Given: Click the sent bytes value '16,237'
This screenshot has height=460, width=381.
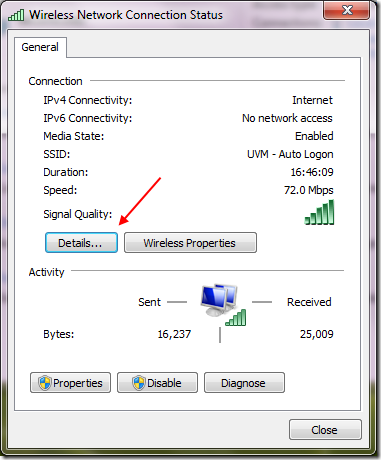Looking at the screenshot, I should click(174, 334).
